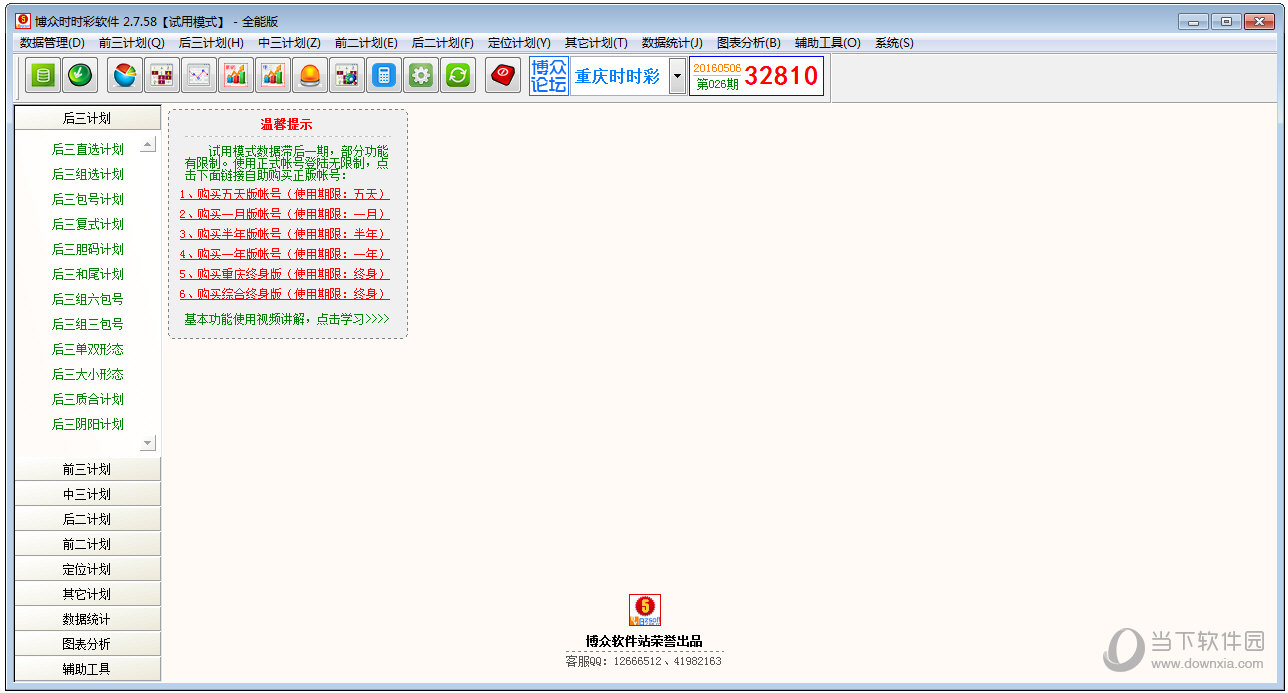Open the 数据管理(D) menu
This screenshot has height=693, width=1288.
[52, 43]
